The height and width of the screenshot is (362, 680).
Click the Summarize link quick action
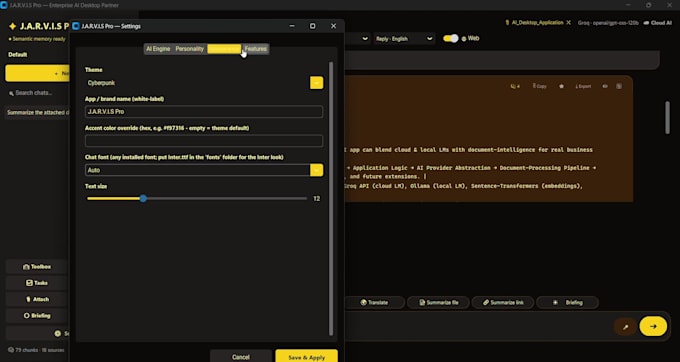point(503,303)
